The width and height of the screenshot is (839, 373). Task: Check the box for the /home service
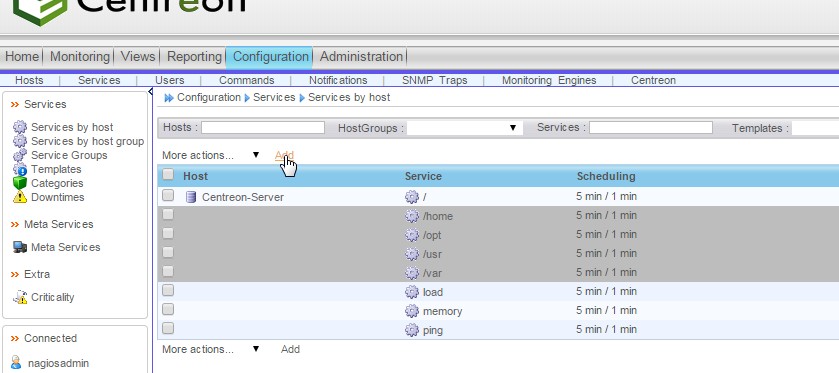pos(168,215)
